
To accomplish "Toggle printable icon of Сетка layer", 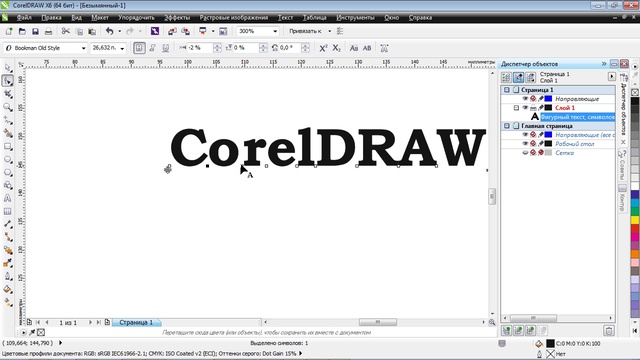I will click(533, 153).
